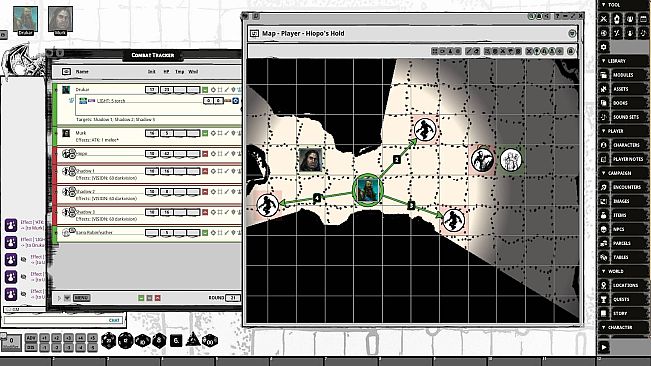Advance turn with next actor arrow

point(59,298)
